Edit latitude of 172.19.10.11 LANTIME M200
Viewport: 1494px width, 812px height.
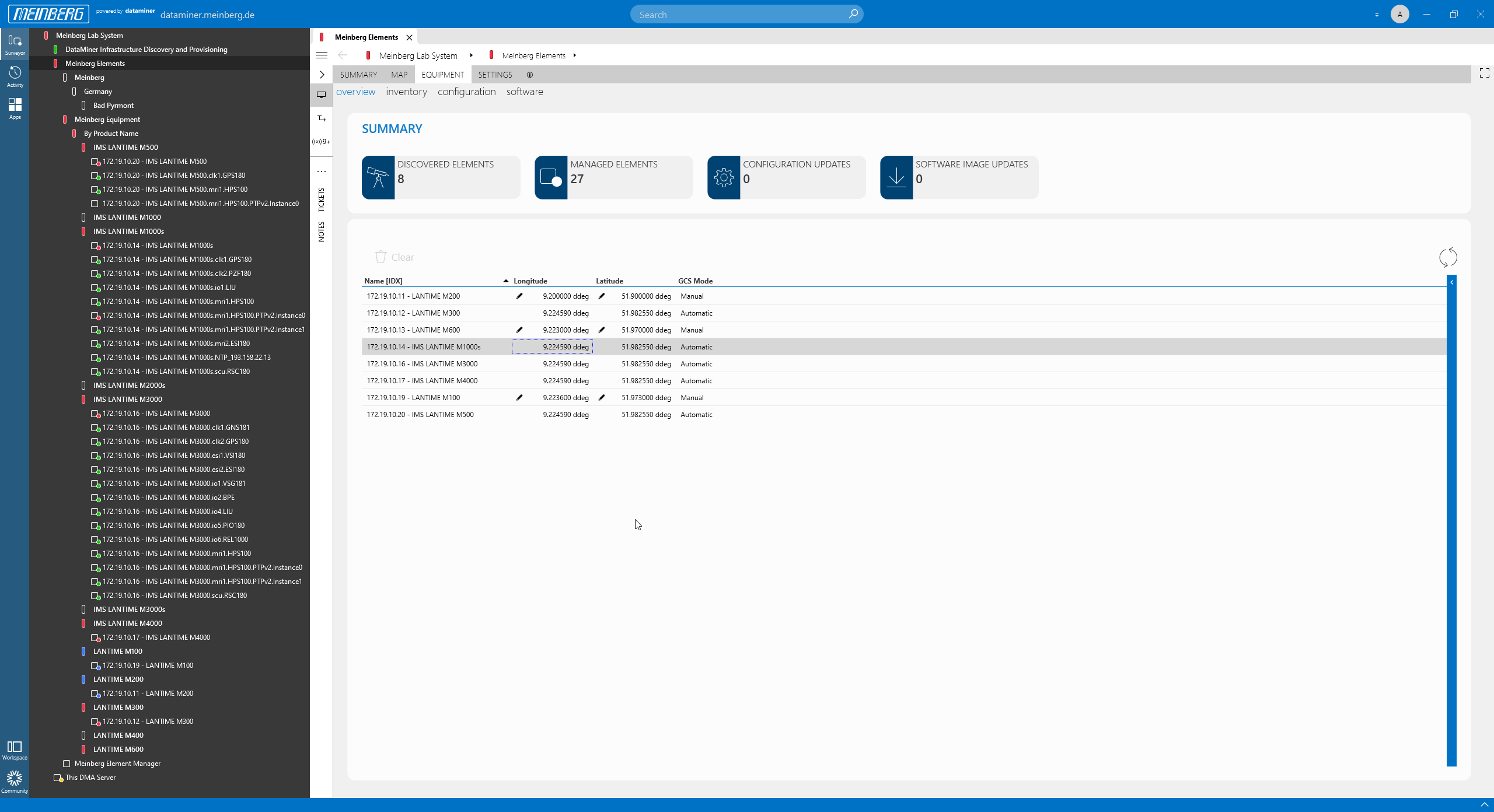pos(602,296)
